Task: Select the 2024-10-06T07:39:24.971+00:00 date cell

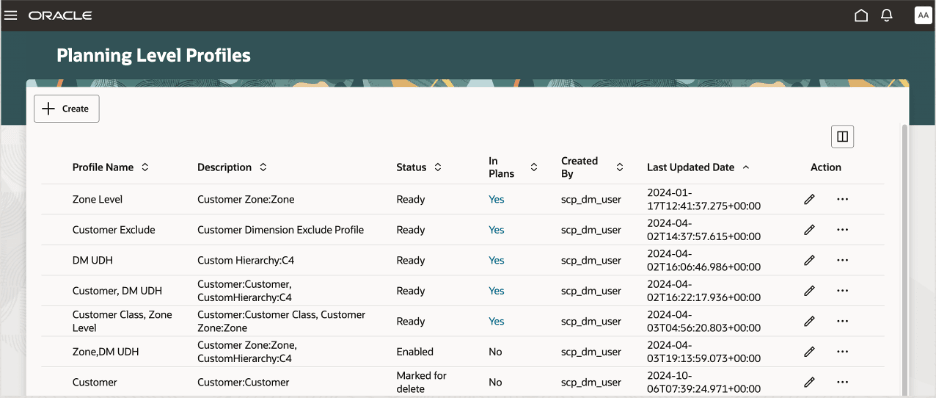Action: [704, 382]
